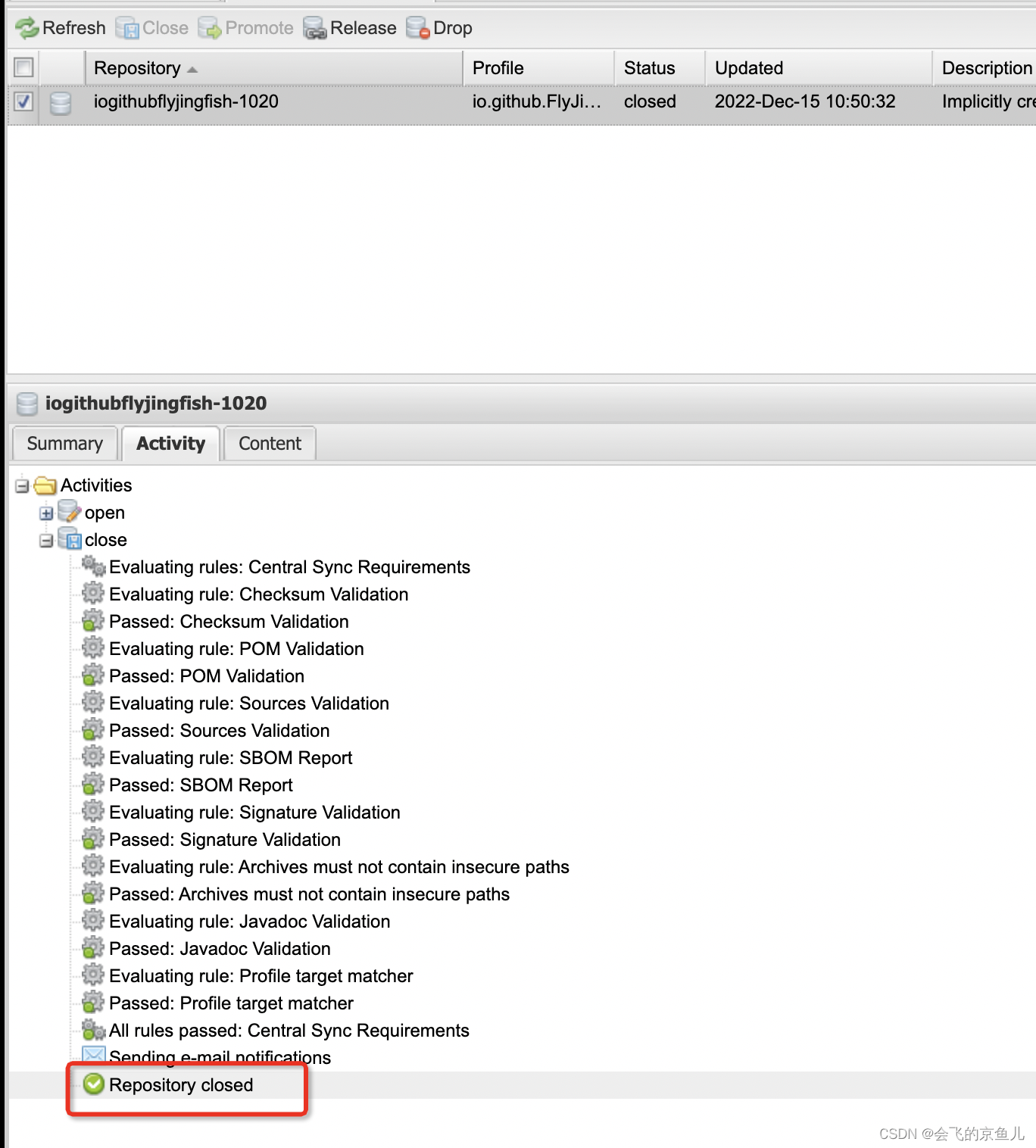Uncheck the iogithubflyjingfish-1020 repository checkbox
This screenshot has height=1148, width=1036.
[x=23, y=101]
